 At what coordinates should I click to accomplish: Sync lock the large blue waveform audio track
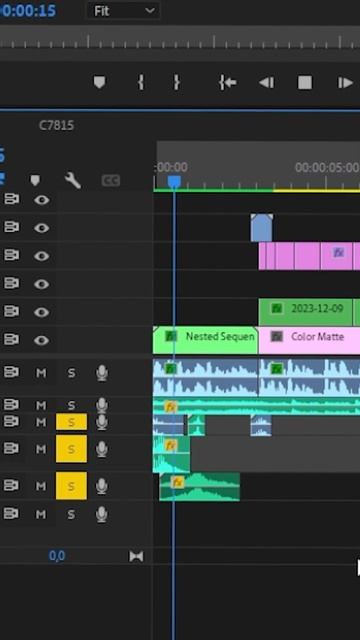(x=11, y=372)
